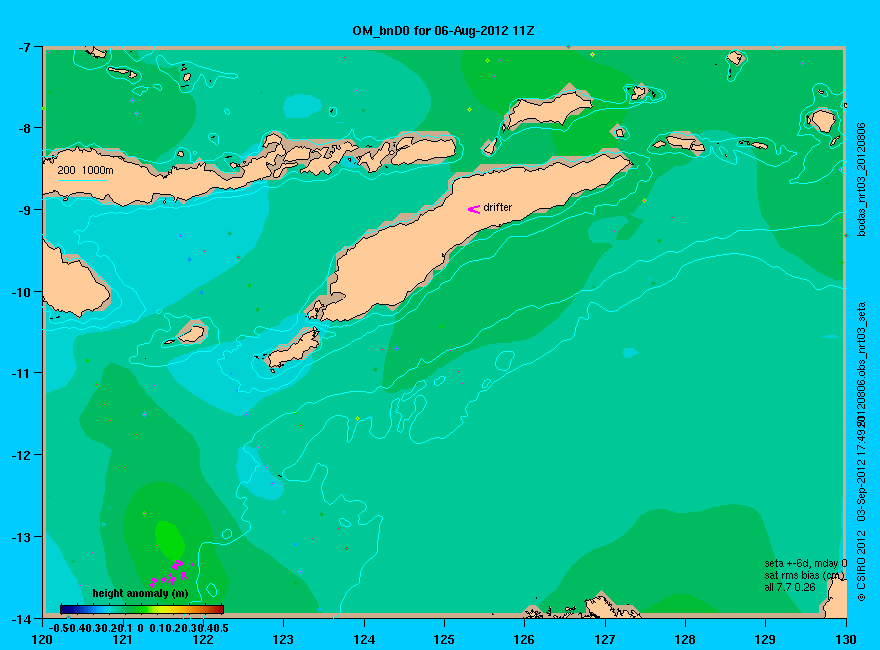Select the magenta arrow marker beside 'drifter'
Image resolution: width=880 pixels, height=650 pixels.
[x=474, y=209]
